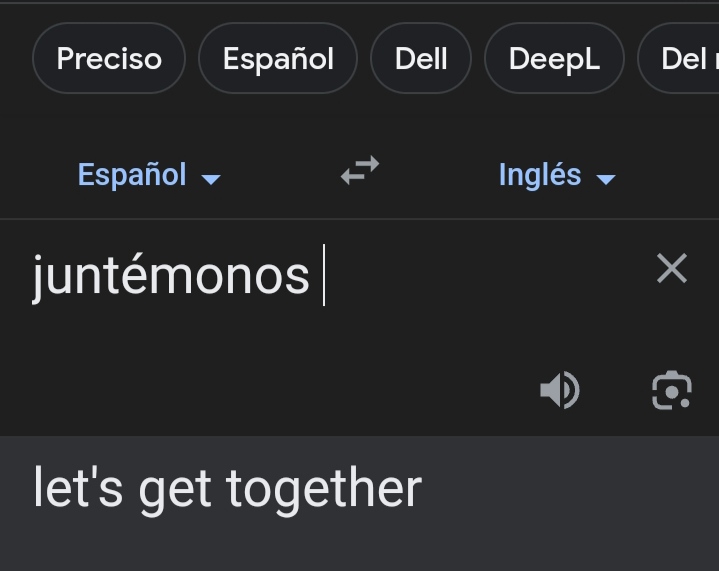Viewport: 719px width, 571px height.
Task: Expand the Español source language arrow
Action: click(x=211, y=179)
